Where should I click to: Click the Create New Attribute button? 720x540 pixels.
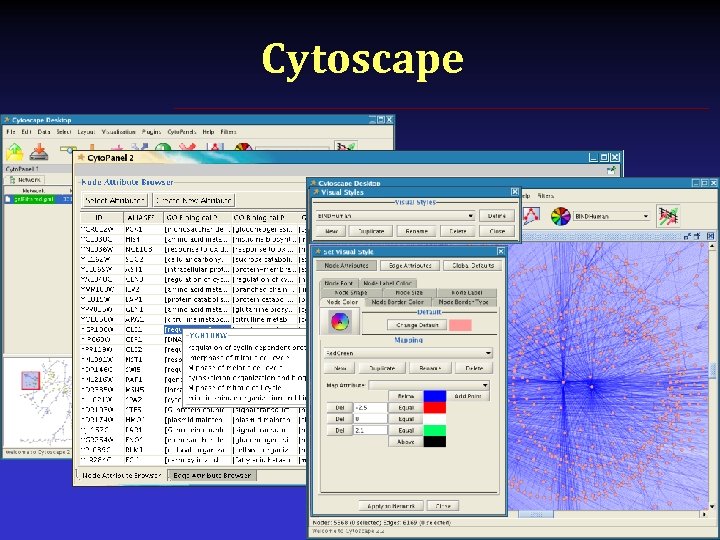[x=193, y=200]
